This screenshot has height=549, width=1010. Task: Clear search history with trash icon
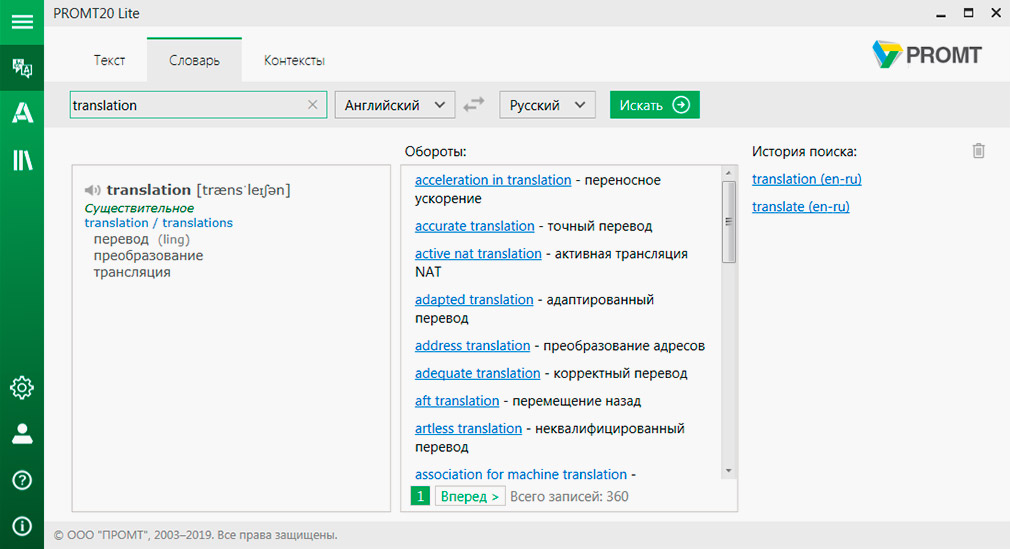click(x=978, y=151)
